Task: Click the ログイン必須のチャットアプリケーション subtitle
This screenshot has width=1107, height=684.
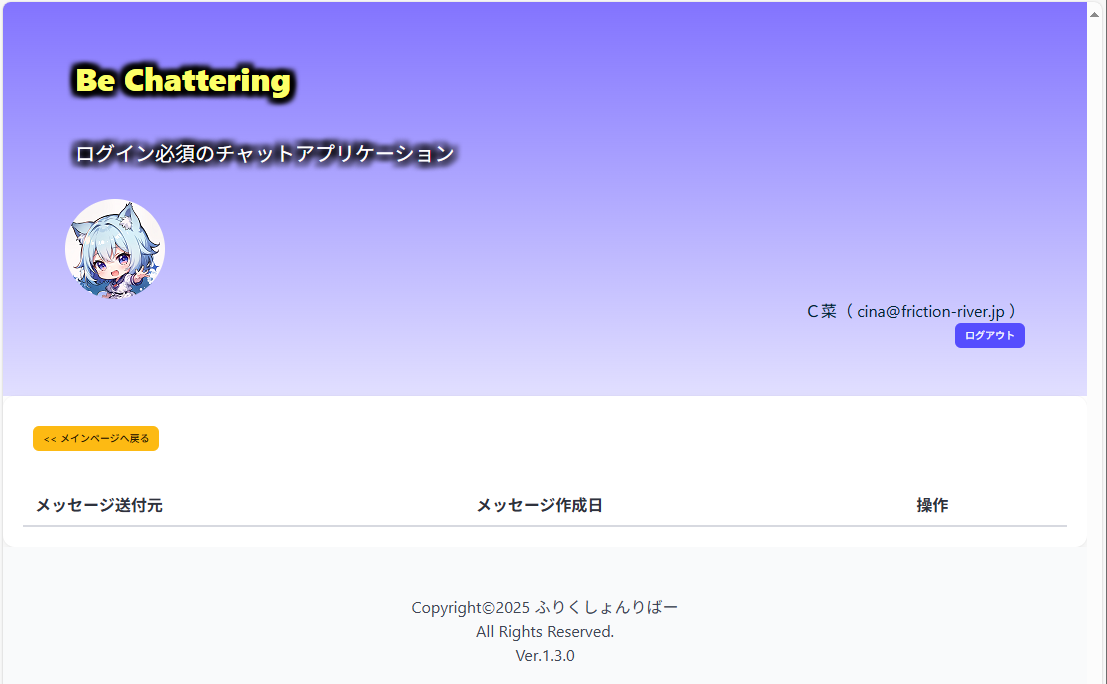Action: (265, 153)
